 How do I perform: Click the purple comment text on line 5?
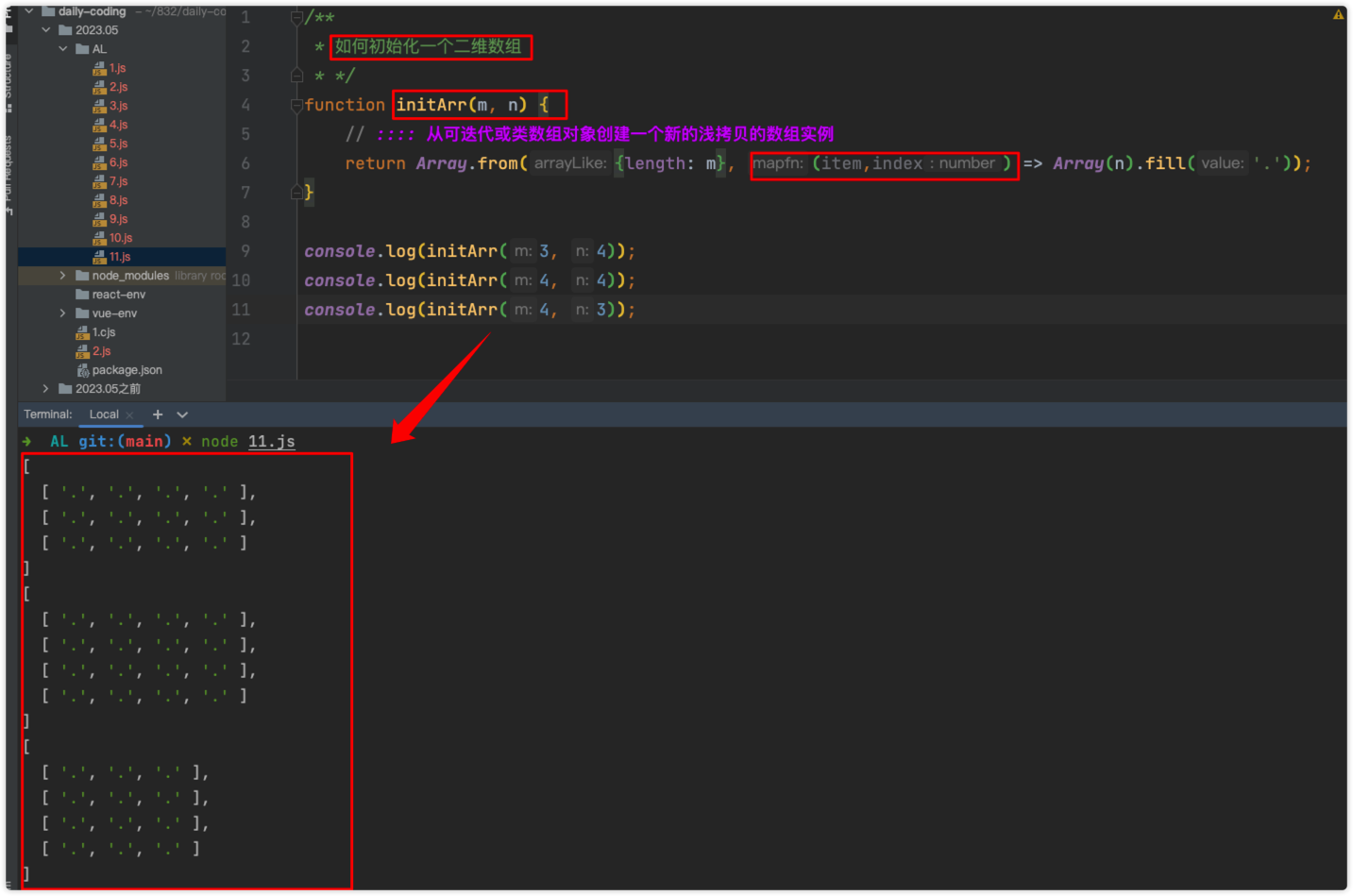pos(630,134)
